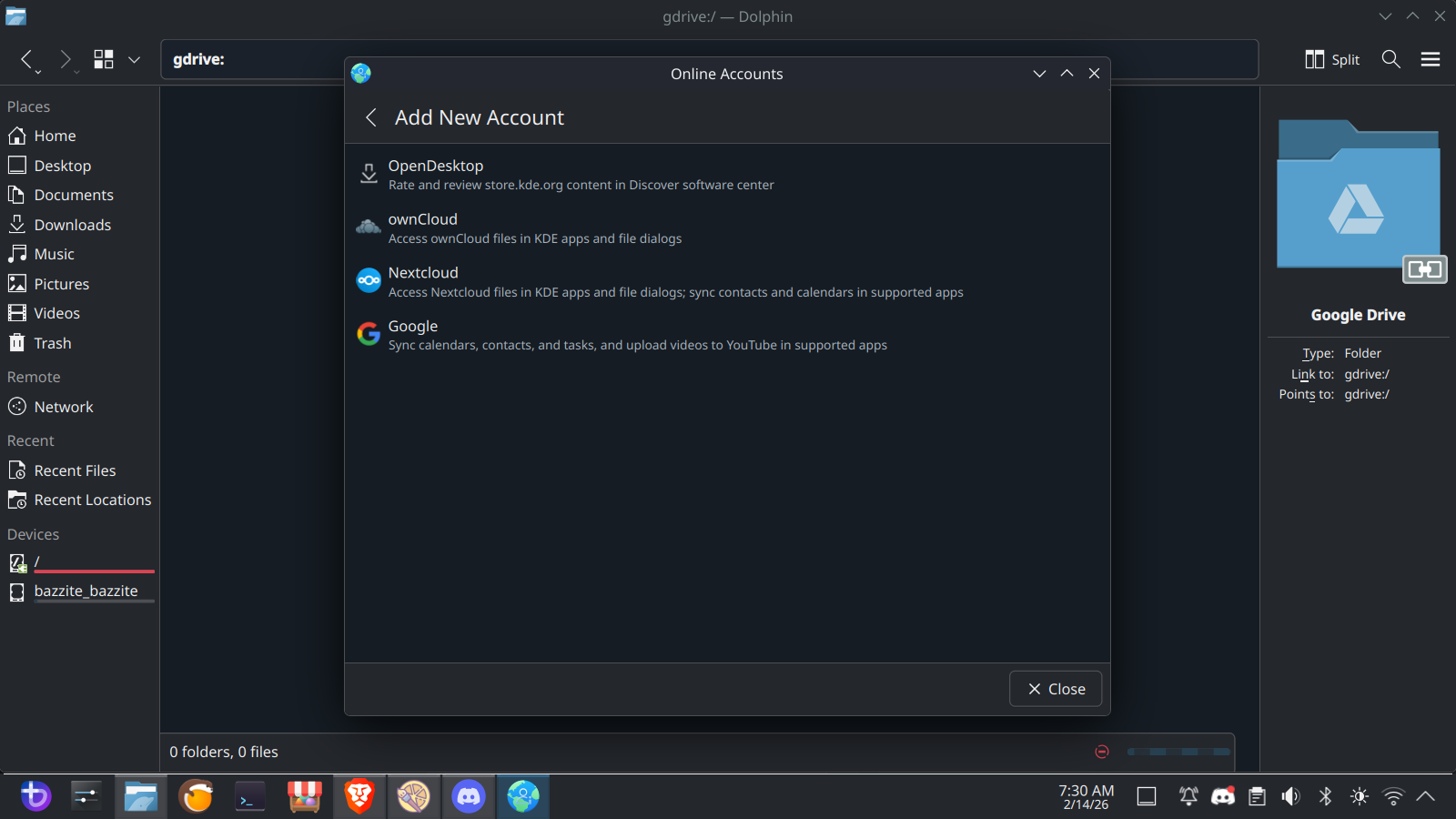Open the root / device
This screenshot has width=1456, height=819.
[79, 562]
